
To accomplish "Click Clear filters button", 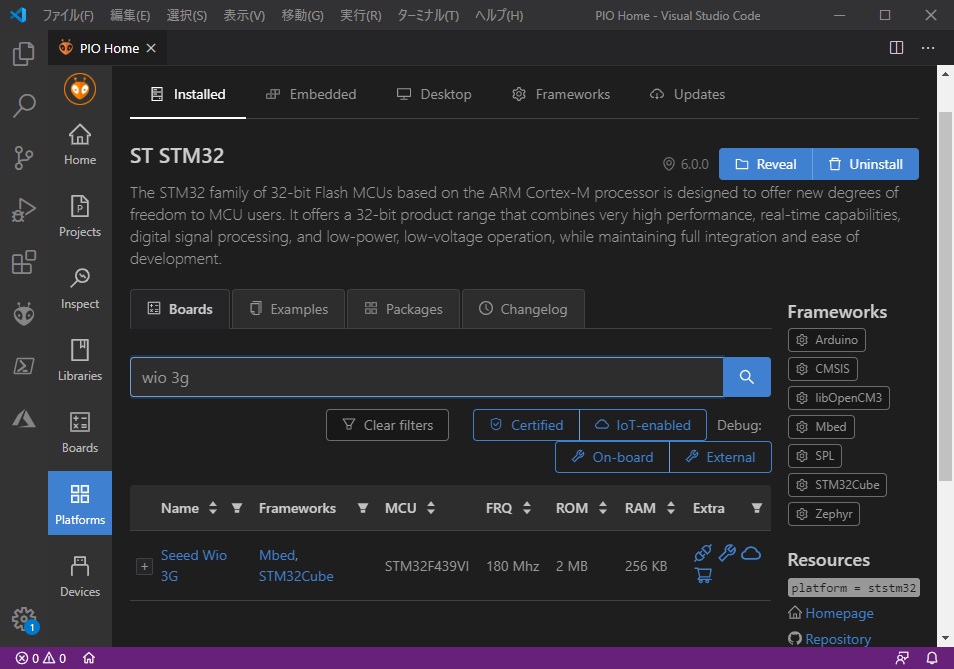I will (x=387, y=425).
